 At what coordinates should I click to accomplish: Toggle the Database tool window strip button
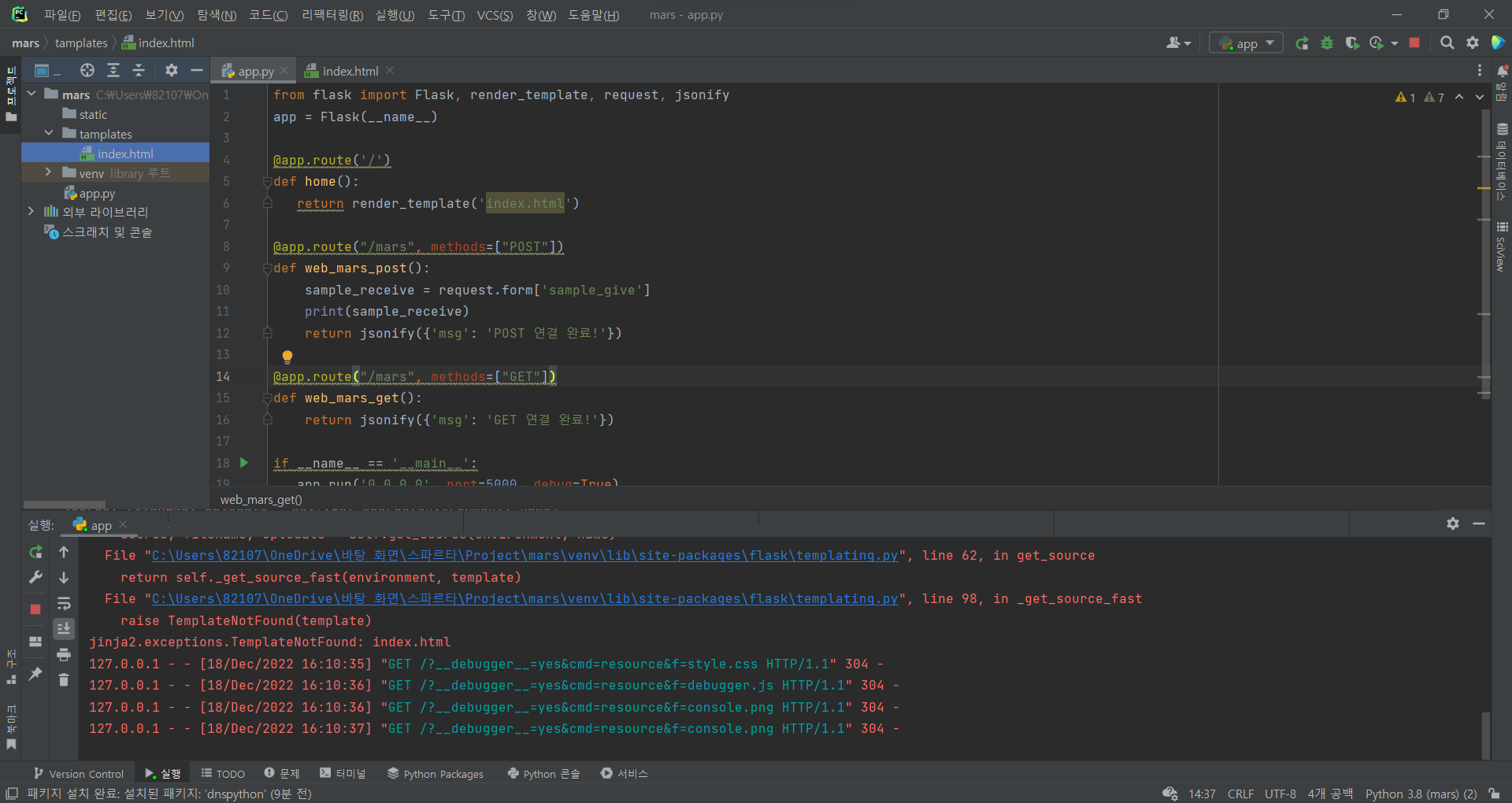1502,161
